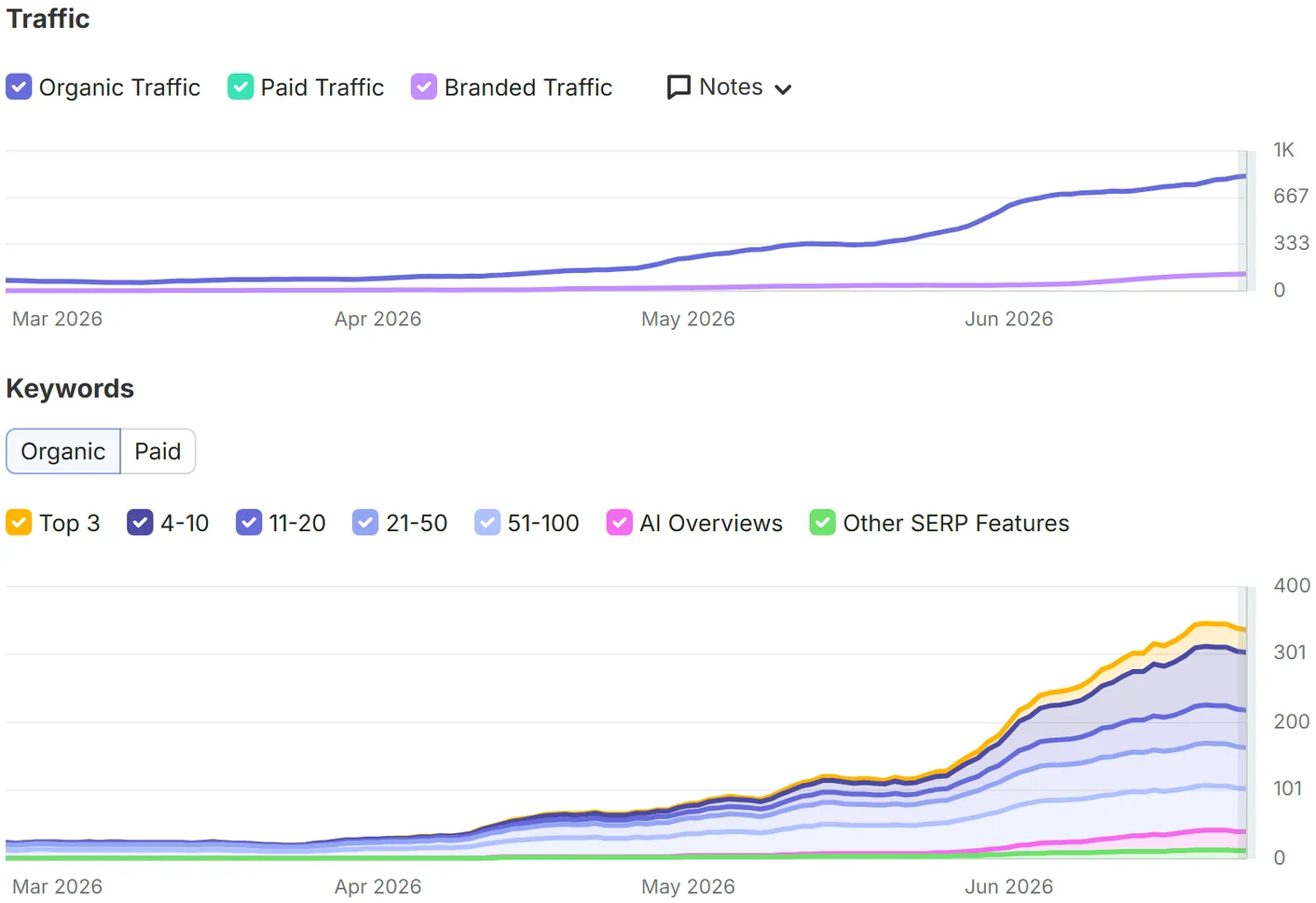Click May 2026 on the Traffic chart axis

(x=689, y=319)
